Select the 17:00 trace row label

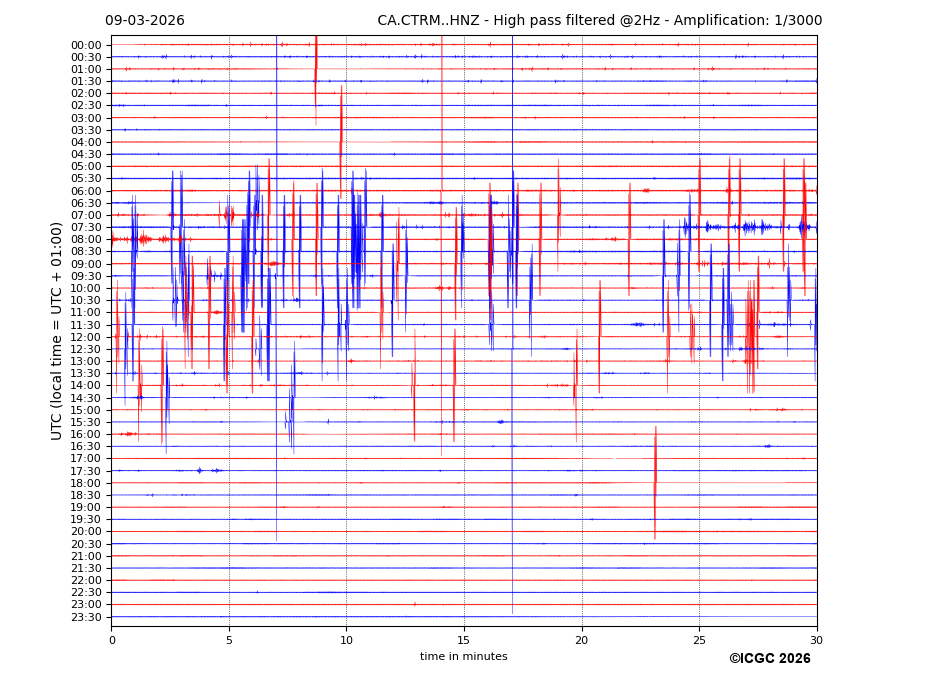86,459
